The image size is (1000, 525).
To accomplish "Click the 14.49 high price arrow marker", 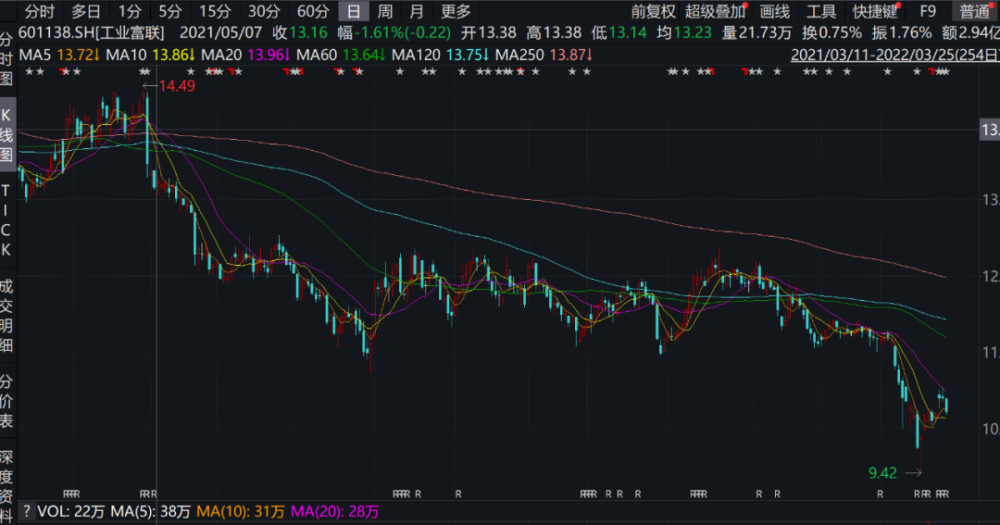I will pyautogui.click(x=169, y=85).
